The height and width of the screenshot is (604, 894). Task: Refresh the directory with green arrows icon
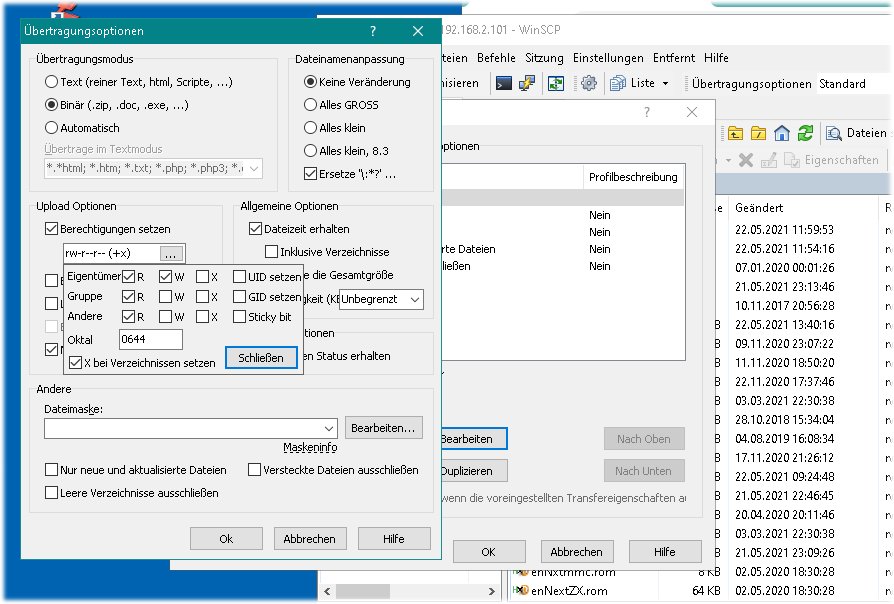point(805,133)
